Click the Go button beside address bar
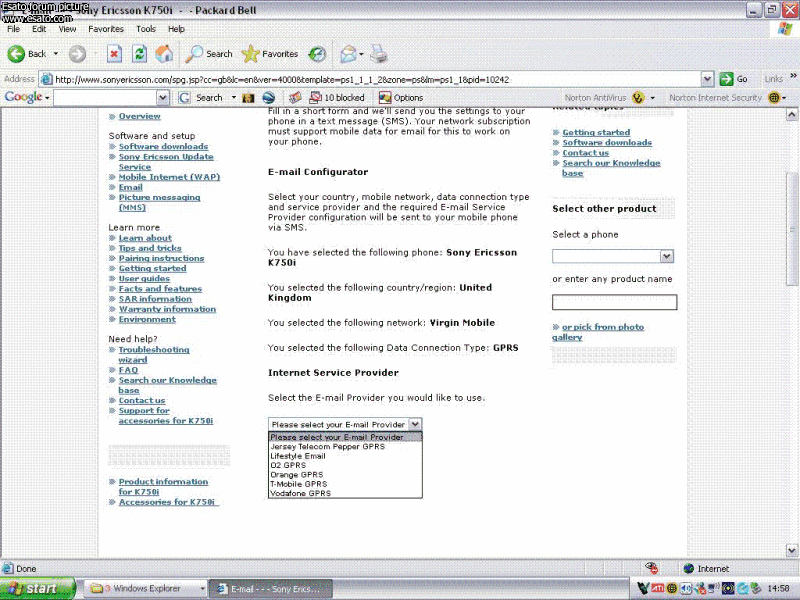Viewport: 800px width, 600px height. pos(734,79)
